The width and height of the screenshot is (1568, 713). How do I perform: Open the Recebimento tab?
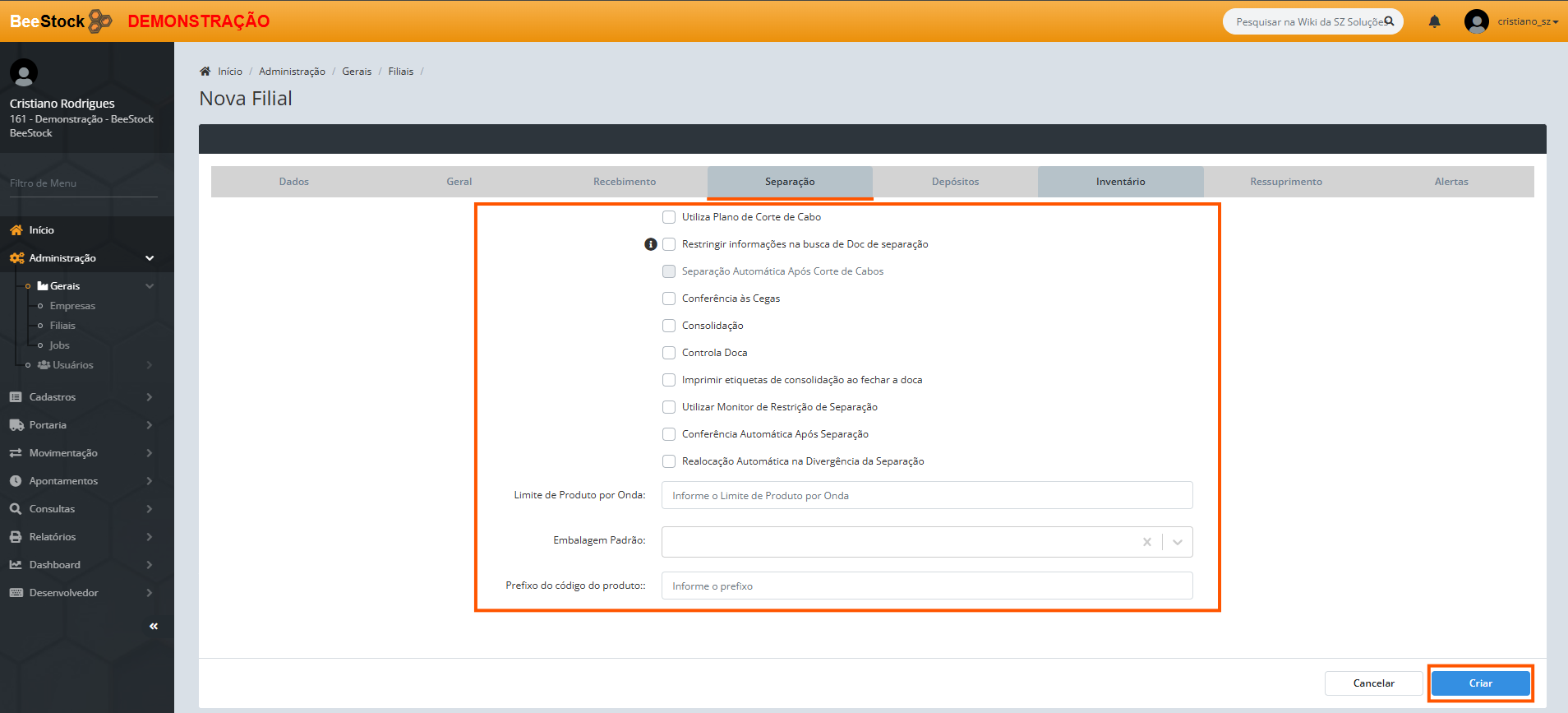625,182
